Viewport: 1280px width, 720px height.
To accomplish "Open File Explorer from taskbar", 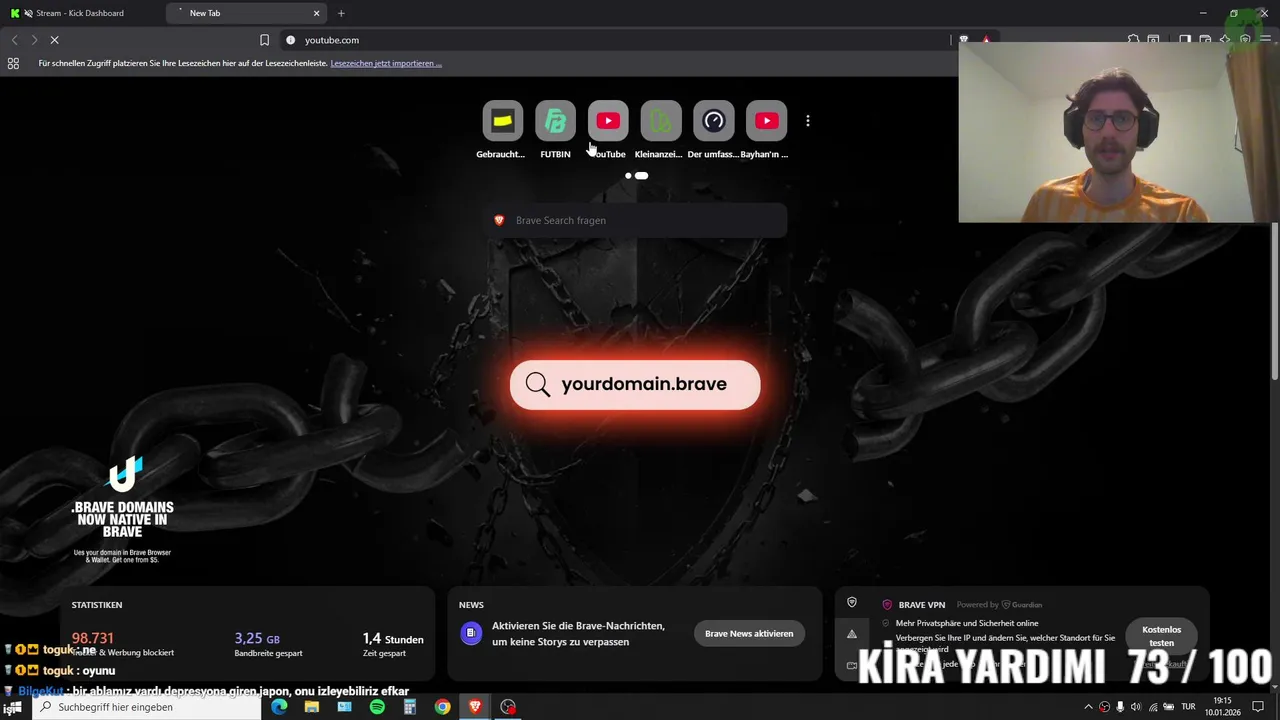I will (312, 707).
